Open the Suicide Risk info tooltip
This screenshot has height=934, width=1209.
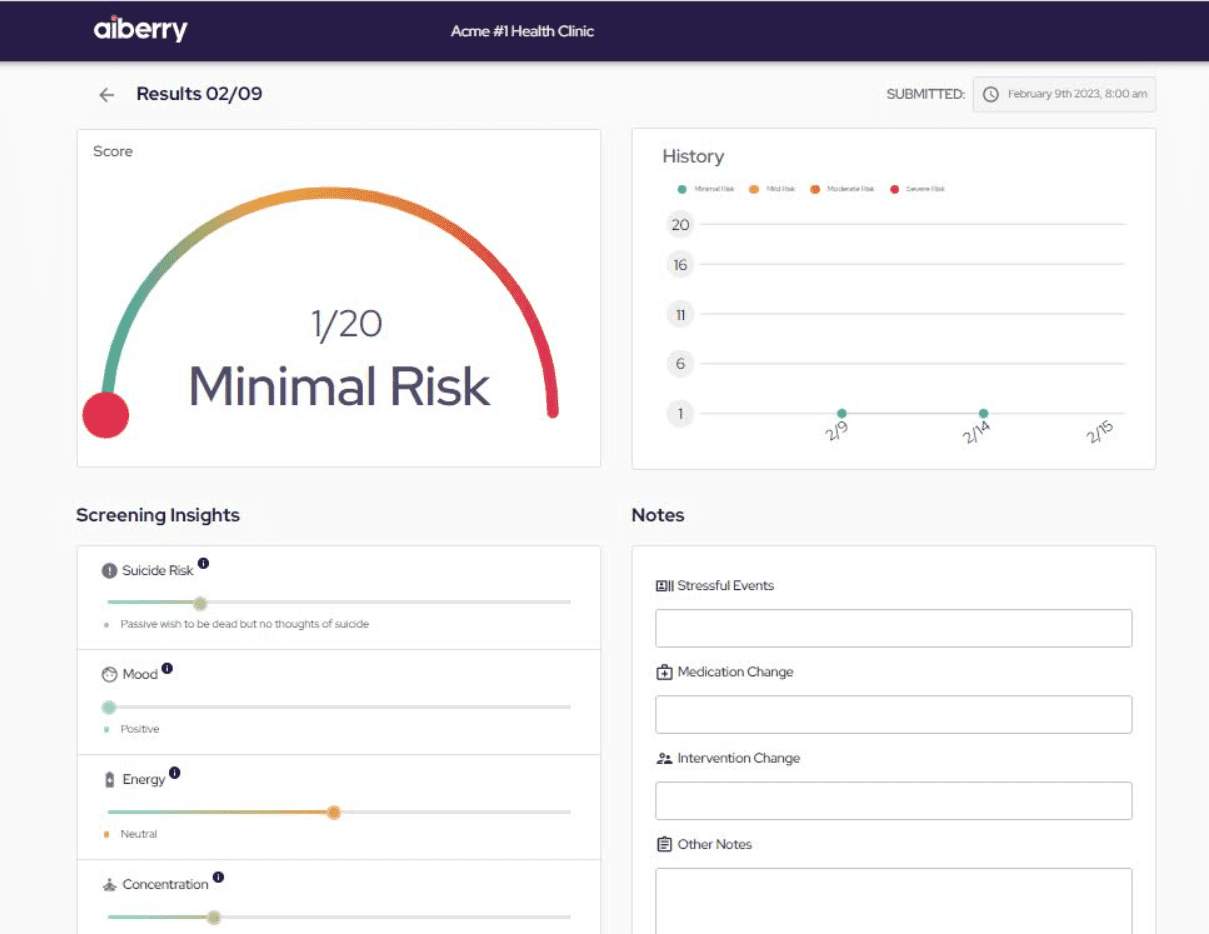[x=204, y=564]
